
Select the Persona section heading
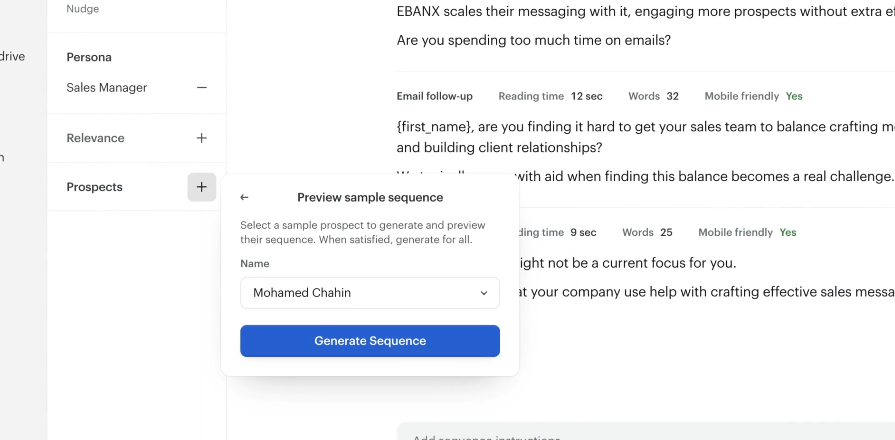point(89,57)
